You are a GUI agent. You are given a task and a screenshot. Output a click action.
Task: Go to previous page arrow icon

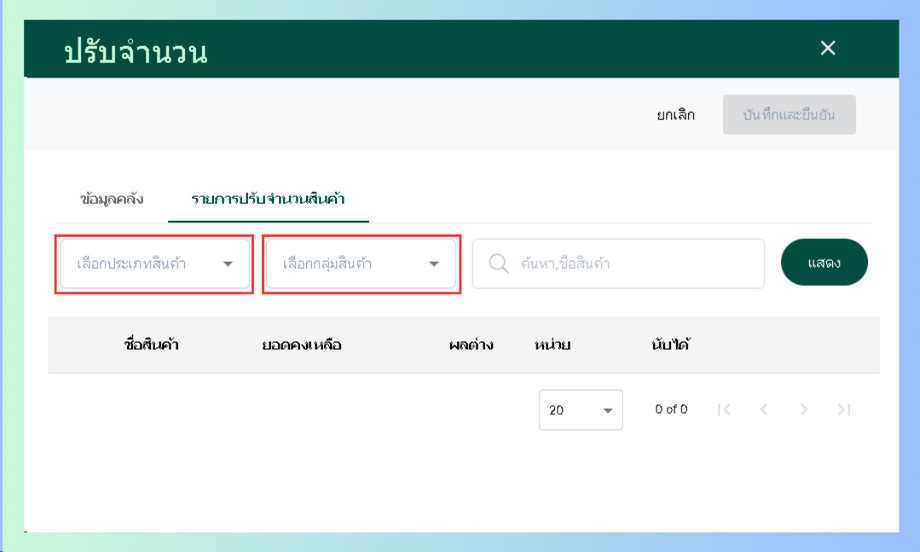764,409
